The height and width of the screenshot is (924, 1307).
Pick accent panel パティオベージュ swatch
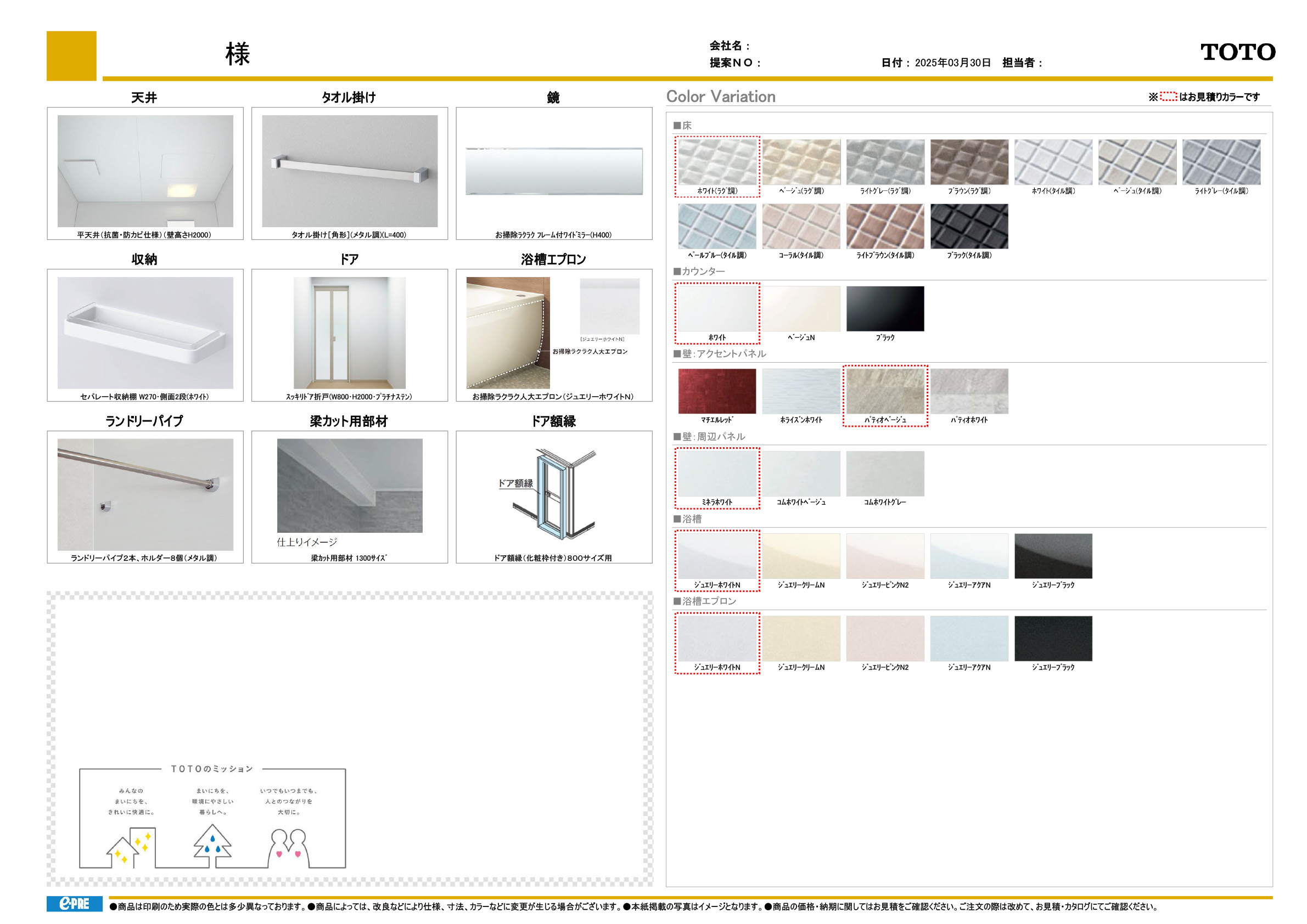885,391
